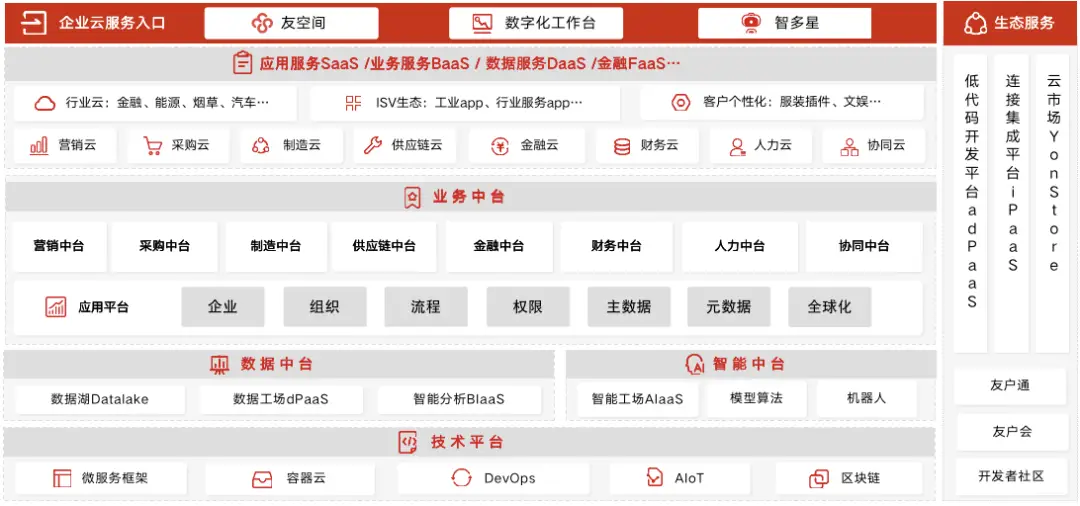The width and height of the screenshot is (1080, 506).
Task: Click the 企业云服务入口 entry icon
Action: click(33, 23)
